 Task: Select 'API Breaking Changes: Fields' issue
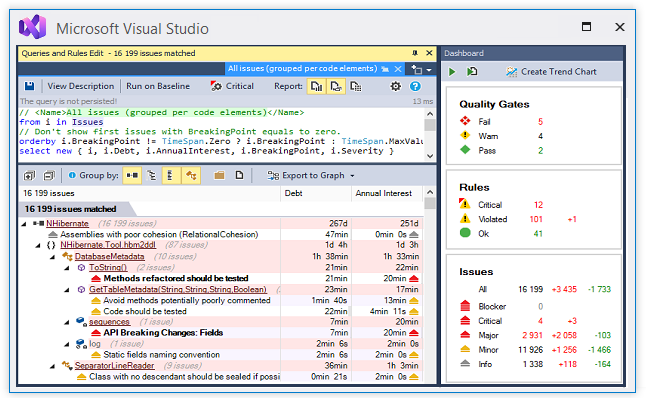[163, 332]
